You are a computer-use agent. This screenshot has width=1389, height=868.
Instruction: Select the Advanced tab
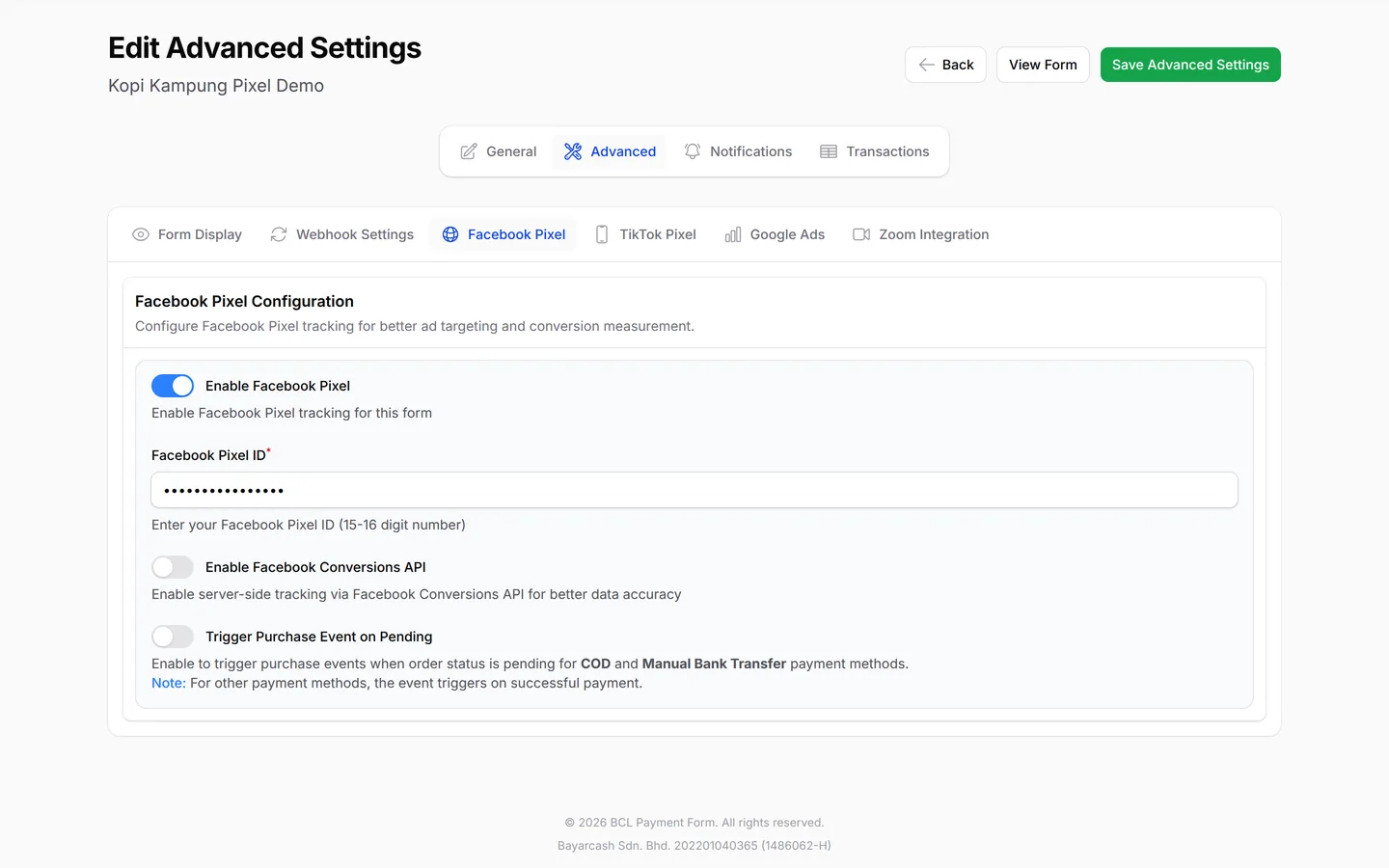pyautogui.click(x=610, y=151)
